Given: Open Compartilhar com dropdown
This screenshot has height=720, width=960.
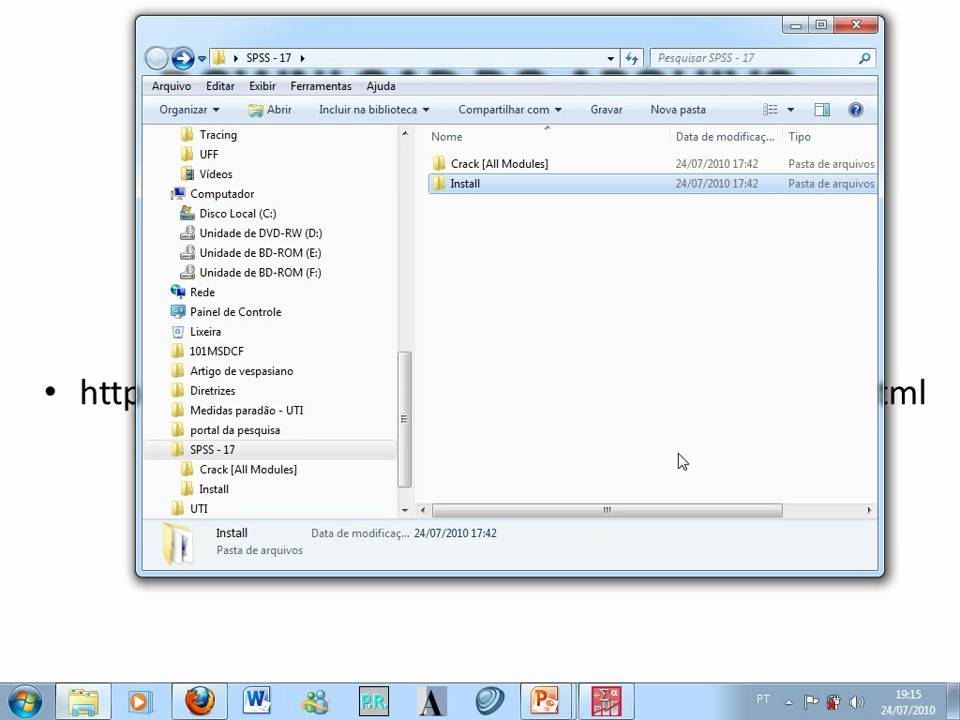Looking at the screenshot, I should coord(510,110).
